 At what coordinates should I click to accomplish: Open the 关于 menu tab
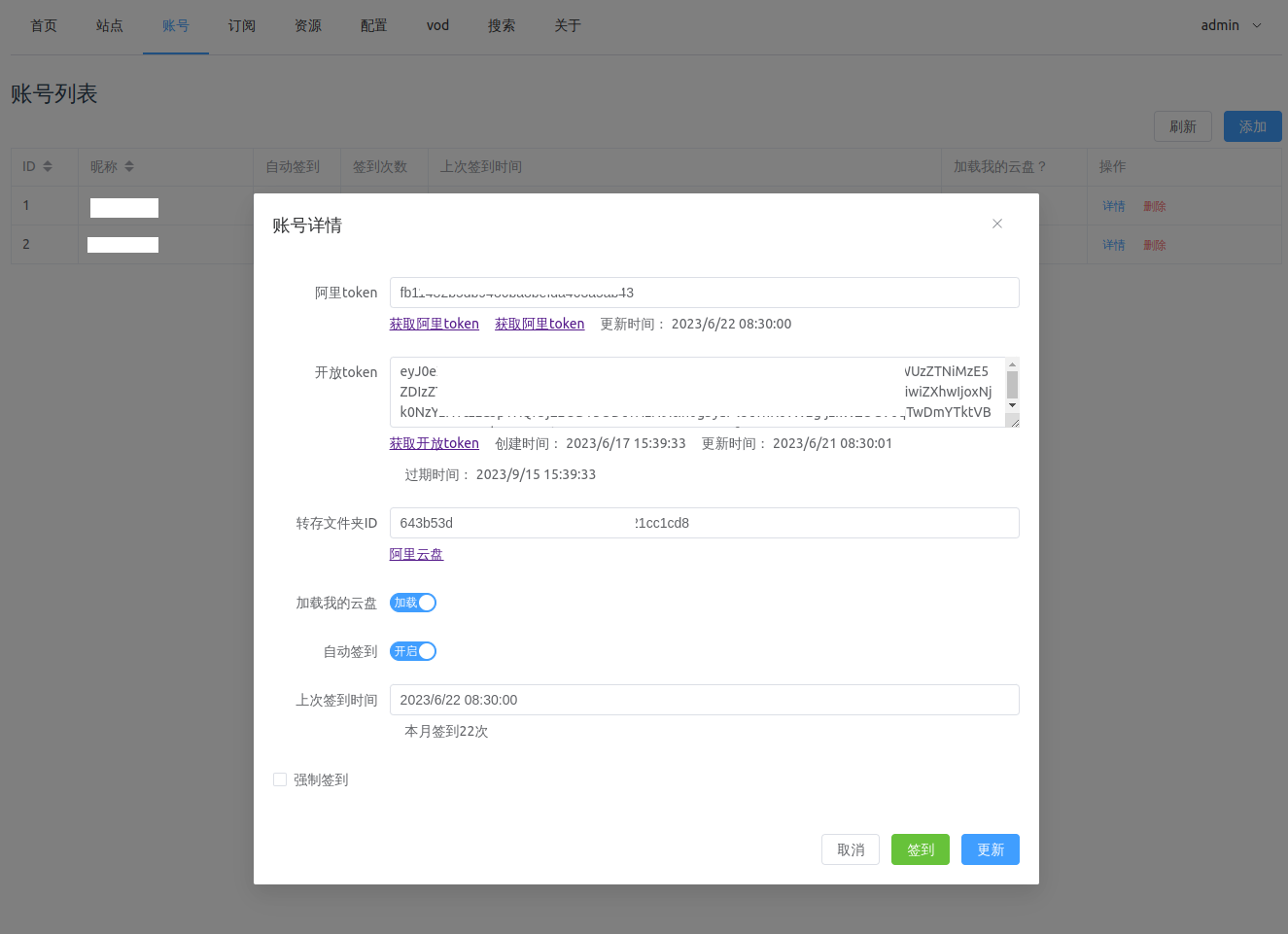(x=568, y=26)
